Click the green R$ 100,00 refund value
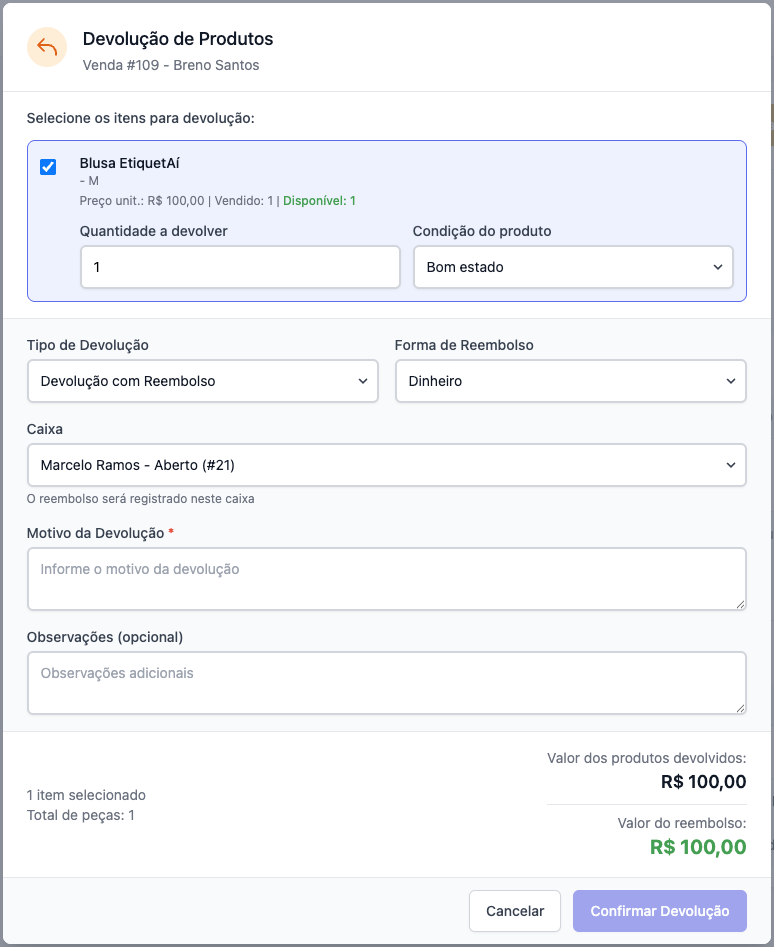 [x=697, y=847]
